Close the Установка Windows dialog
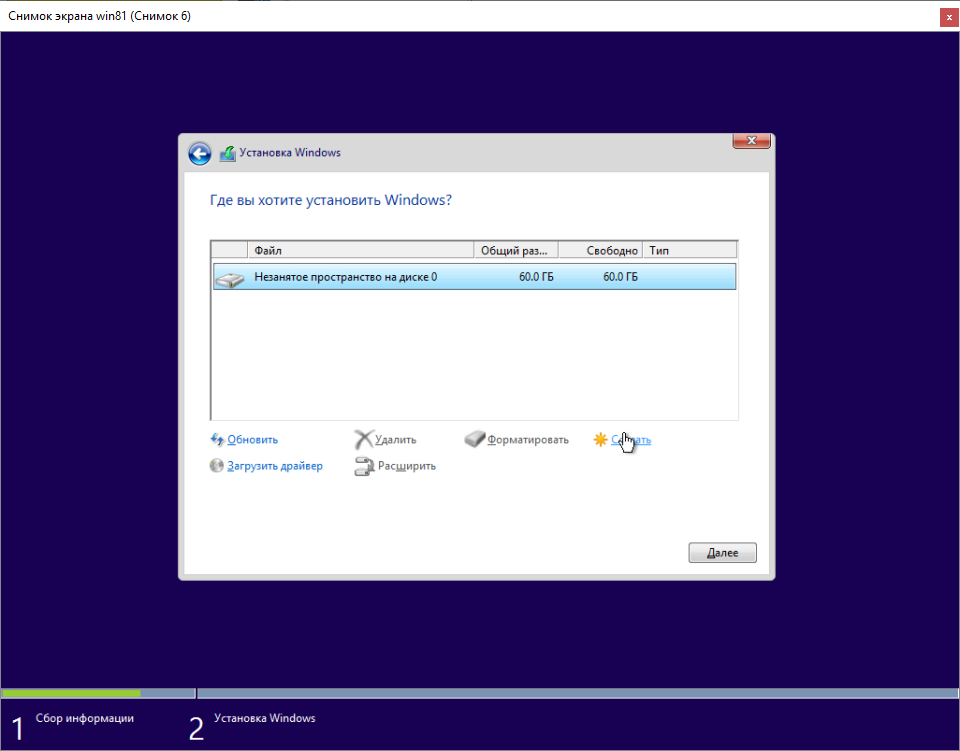 click(751, 141)
